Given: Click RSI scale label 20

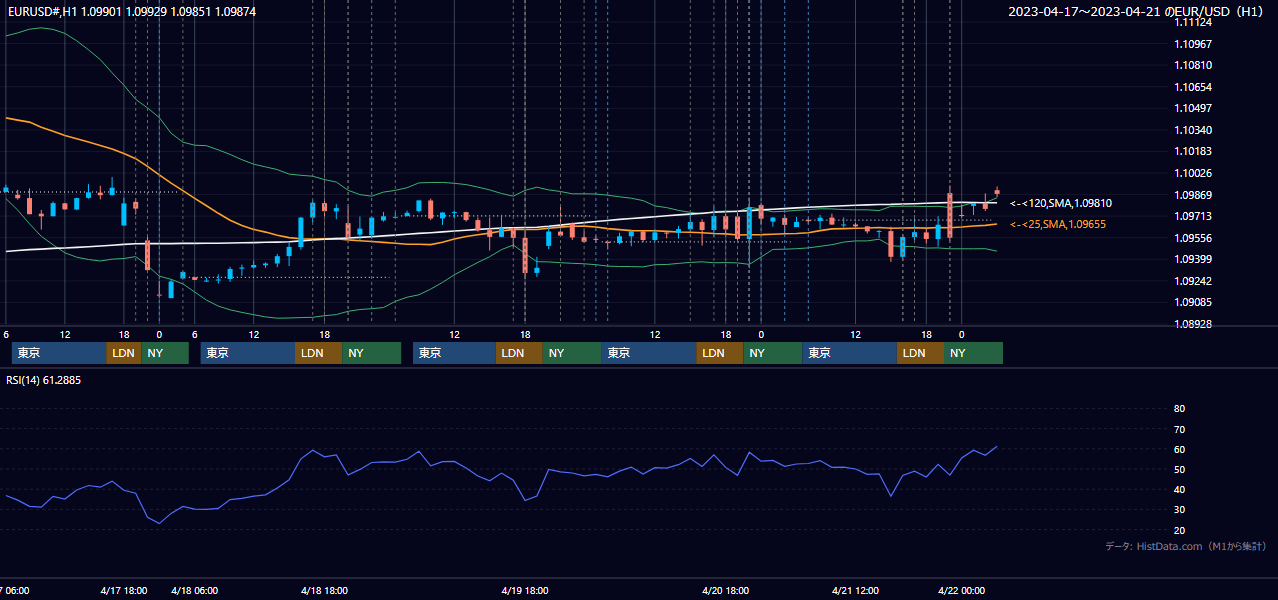Looking at the screenshot, I should pyautogui.click(x=1179, y=530).
